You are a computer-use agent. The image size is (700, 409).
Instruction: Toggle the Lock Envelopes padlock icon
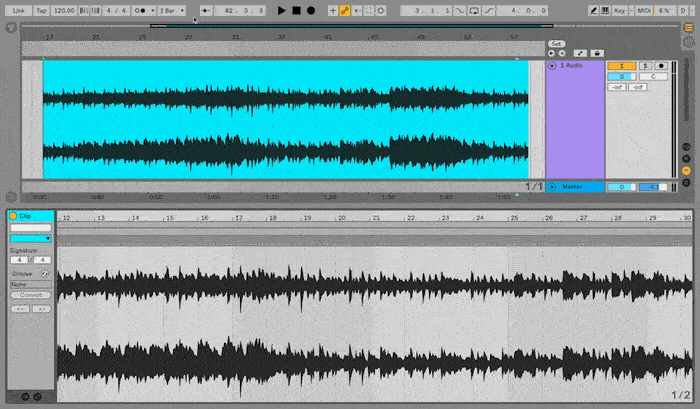tap(597, 53)
